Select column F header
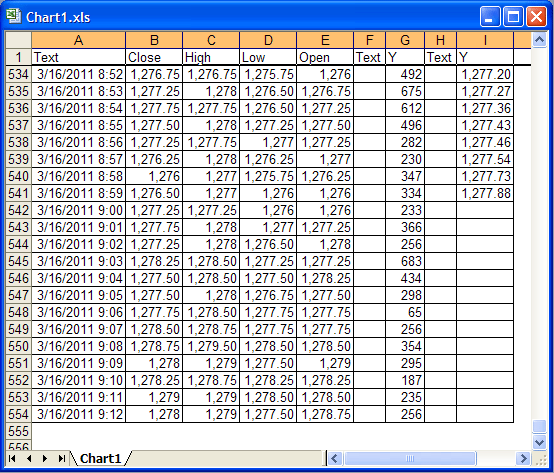This screenshot has width=554, height=473. click(x=370, y=40)
